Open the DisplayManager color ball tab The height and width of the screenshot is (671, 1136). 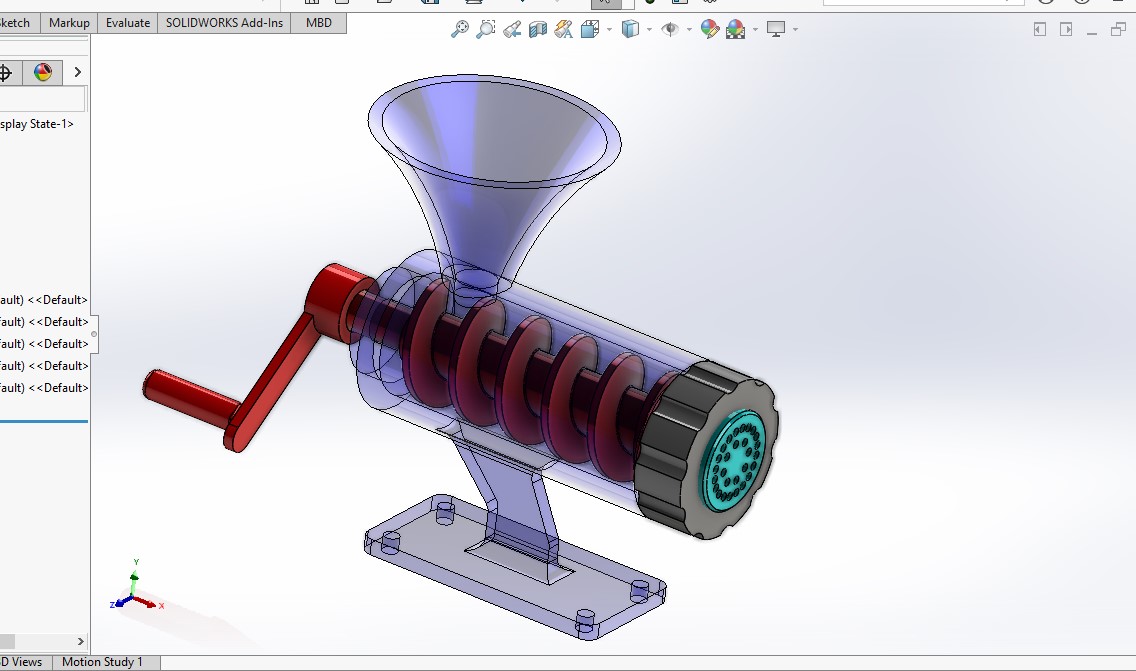[43, 72]
